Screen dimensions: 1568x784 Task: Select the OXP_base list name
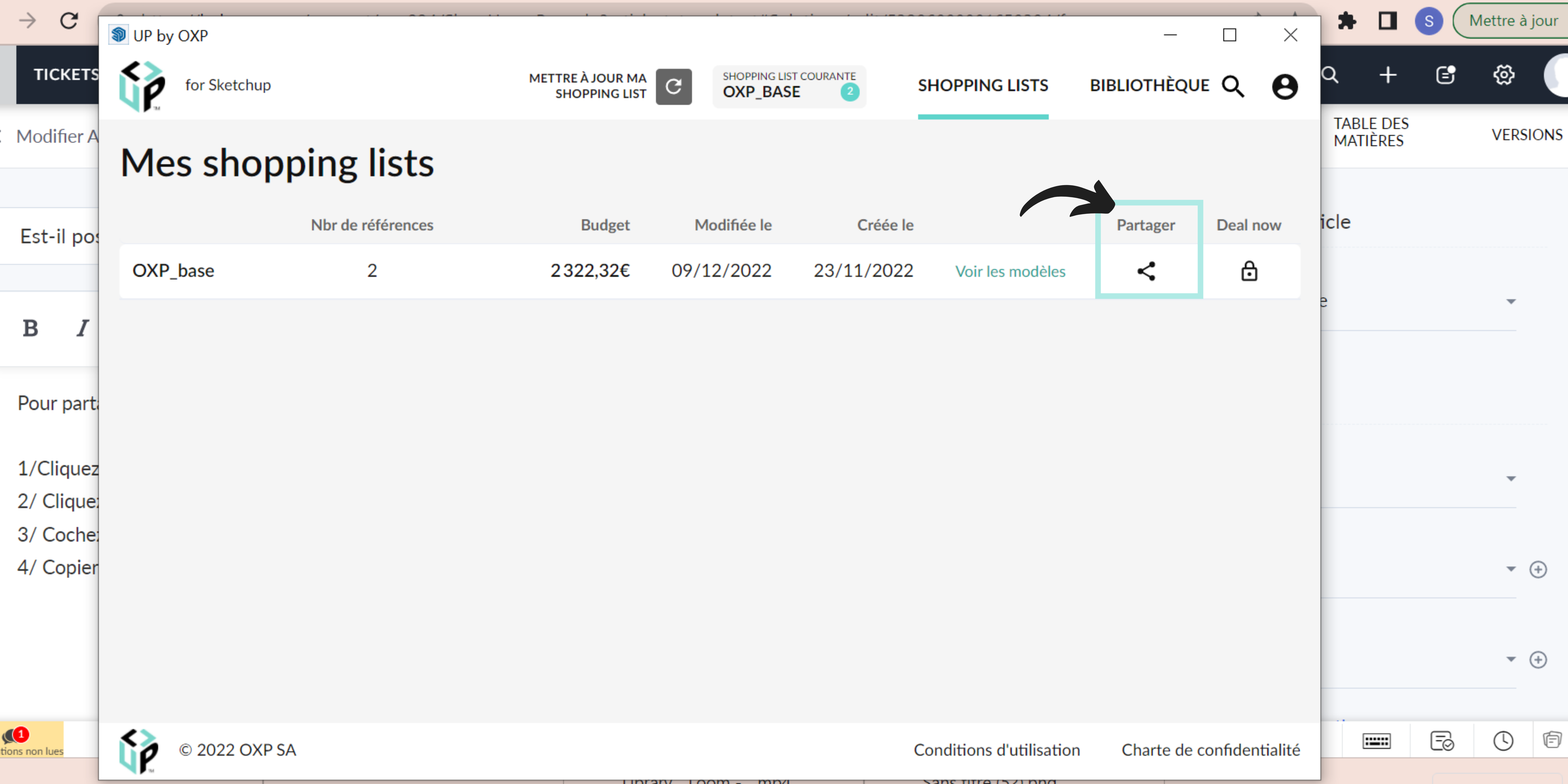pyautogui.click(x=174, y=271)
